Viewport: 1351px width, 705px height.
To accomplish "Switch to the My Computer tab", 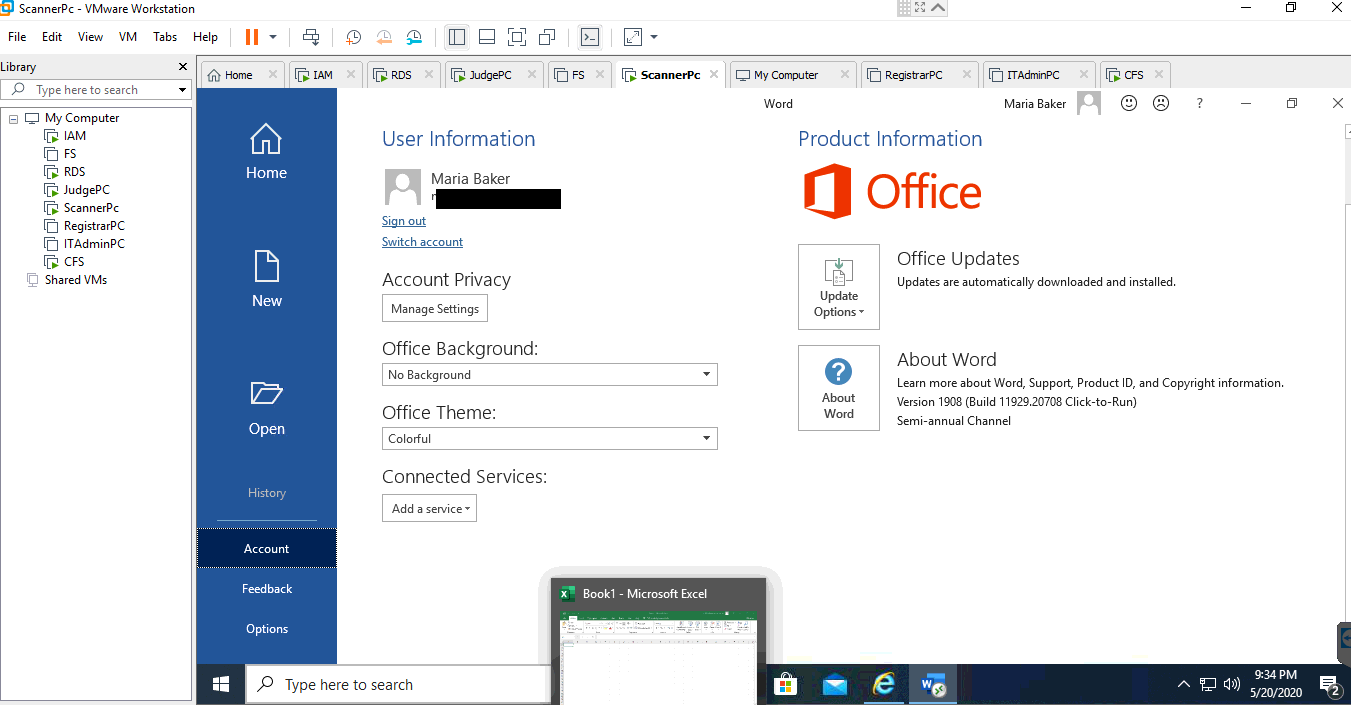I will pyautogui.click(x=786, y=75).
